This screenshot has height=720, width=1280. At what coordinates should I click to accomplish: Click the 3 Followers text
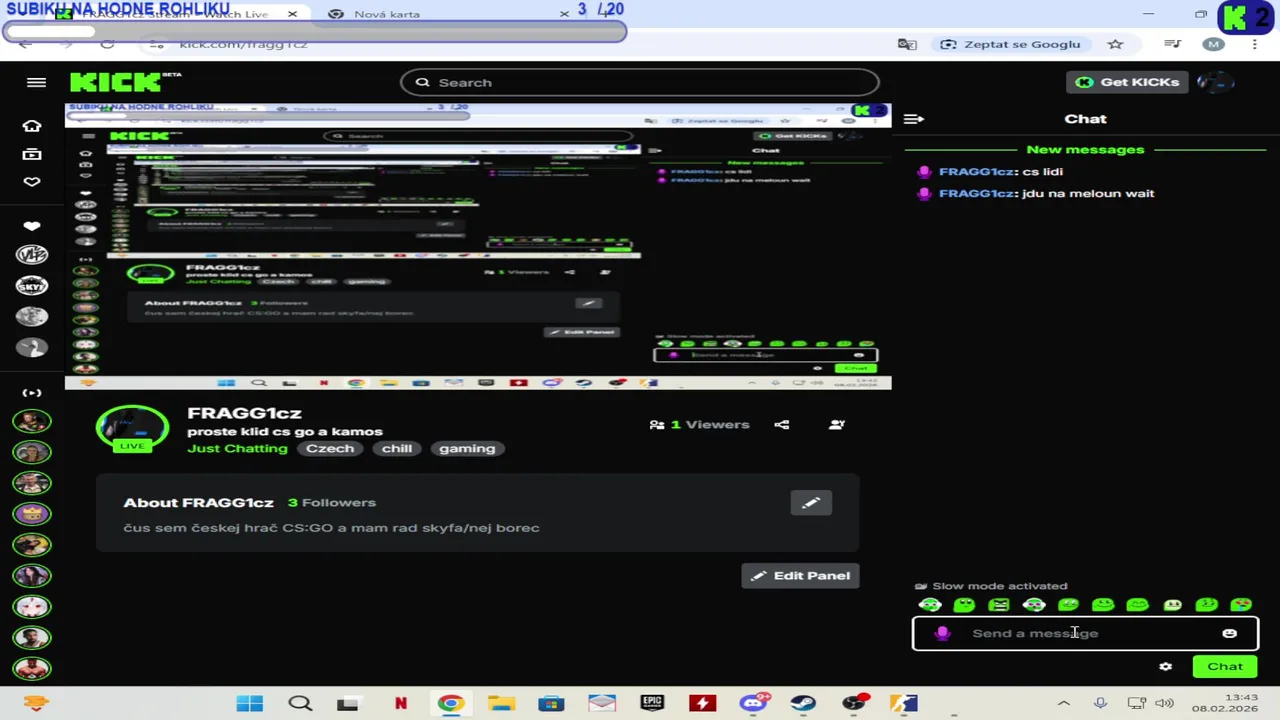[332, 502]
